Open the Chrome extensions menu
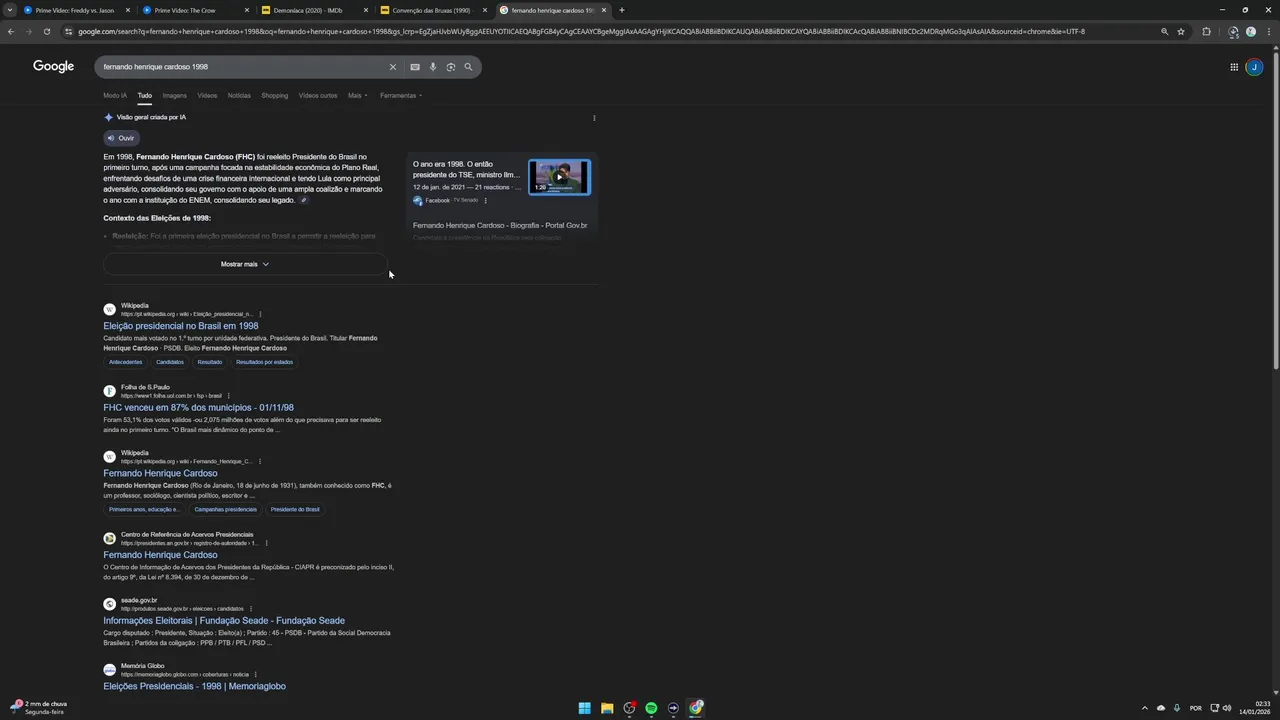 coord(1206,32)
